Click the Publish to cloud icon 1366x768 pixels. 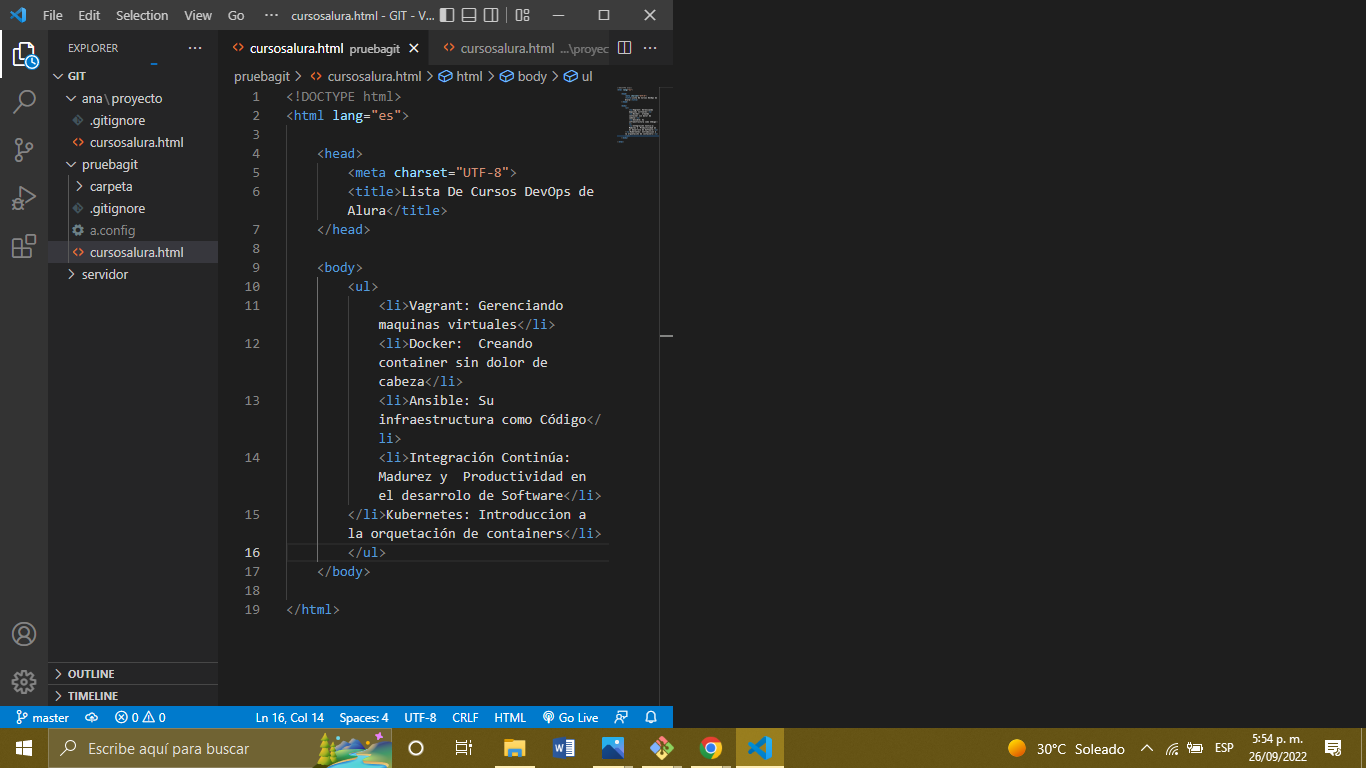[x=91, y=717]
